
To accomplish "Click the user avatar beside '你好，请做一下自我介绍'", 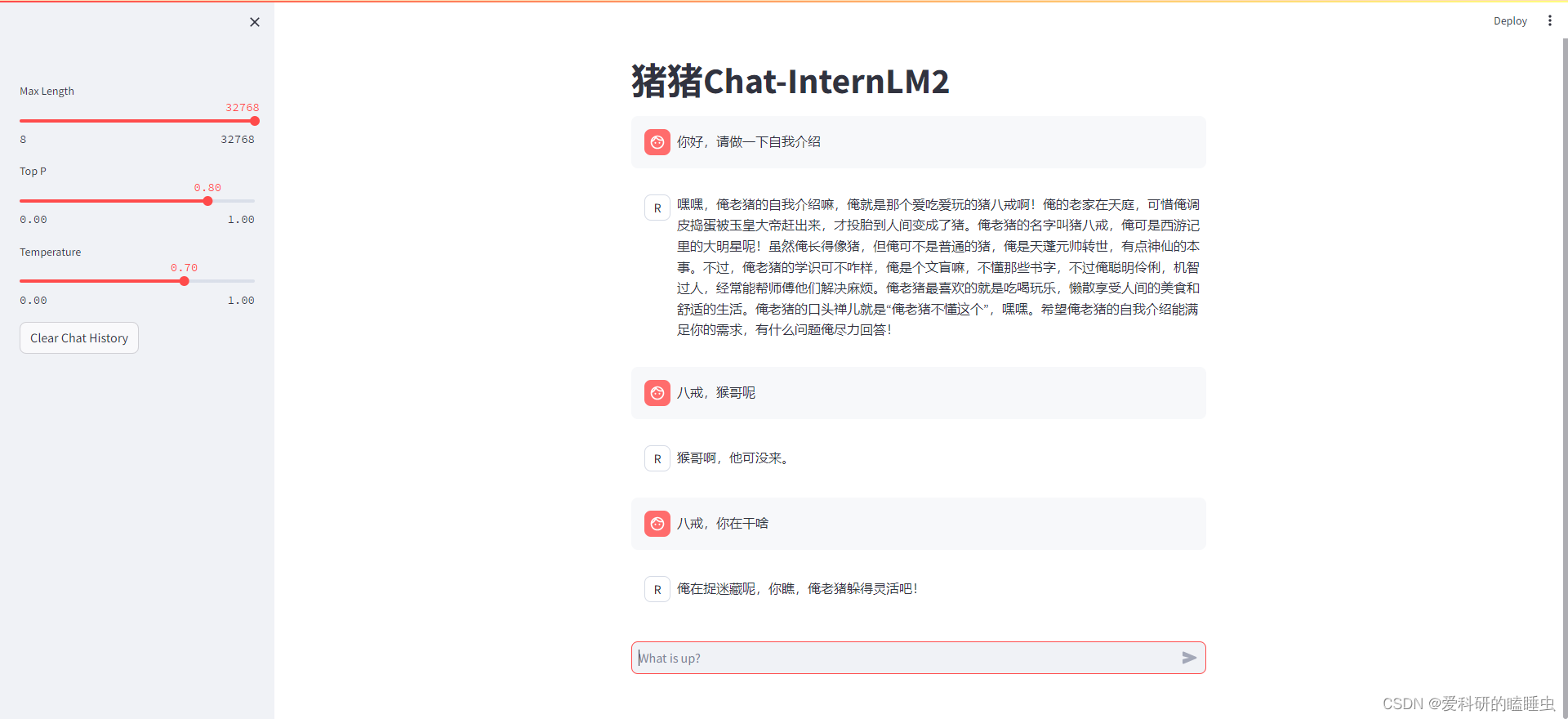I will click(x=657, y=142).
